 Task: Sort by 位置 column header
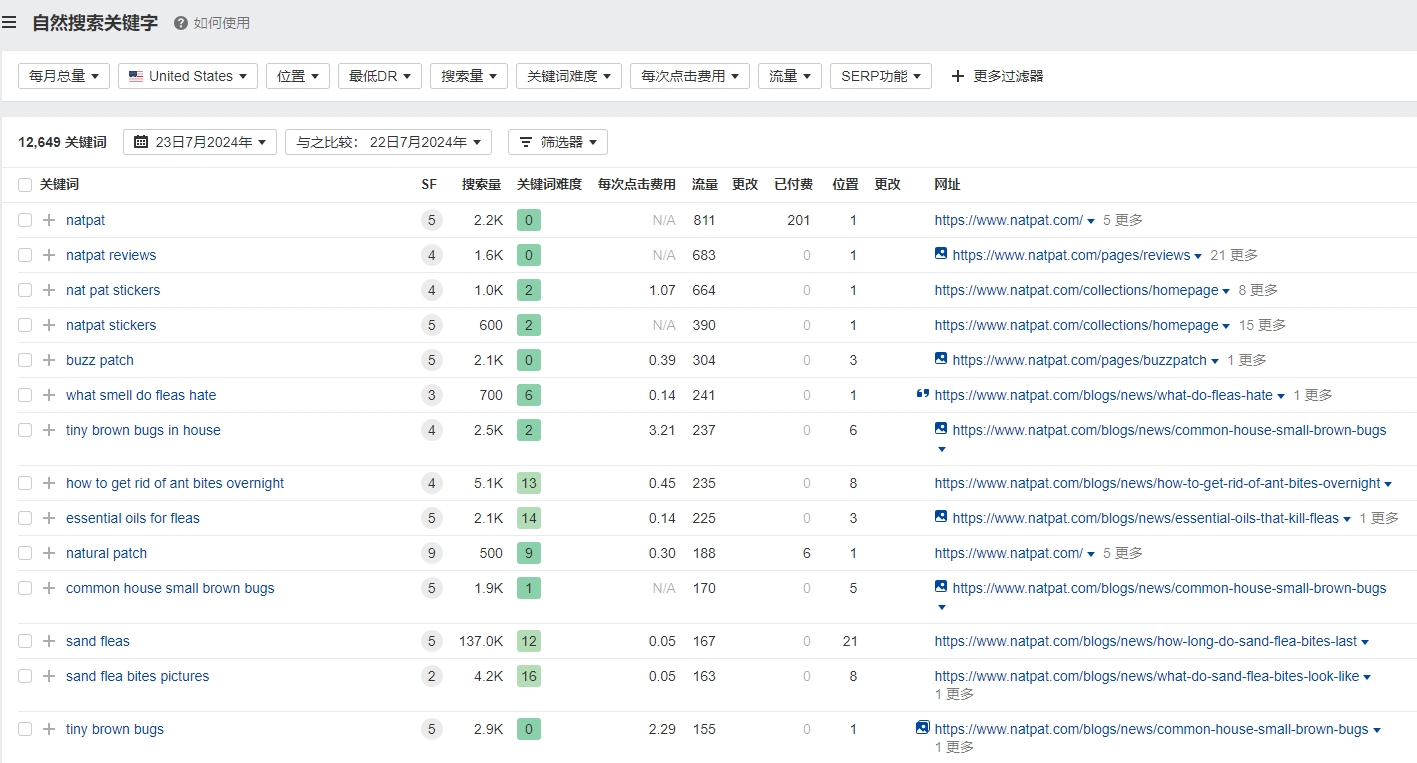846,185
